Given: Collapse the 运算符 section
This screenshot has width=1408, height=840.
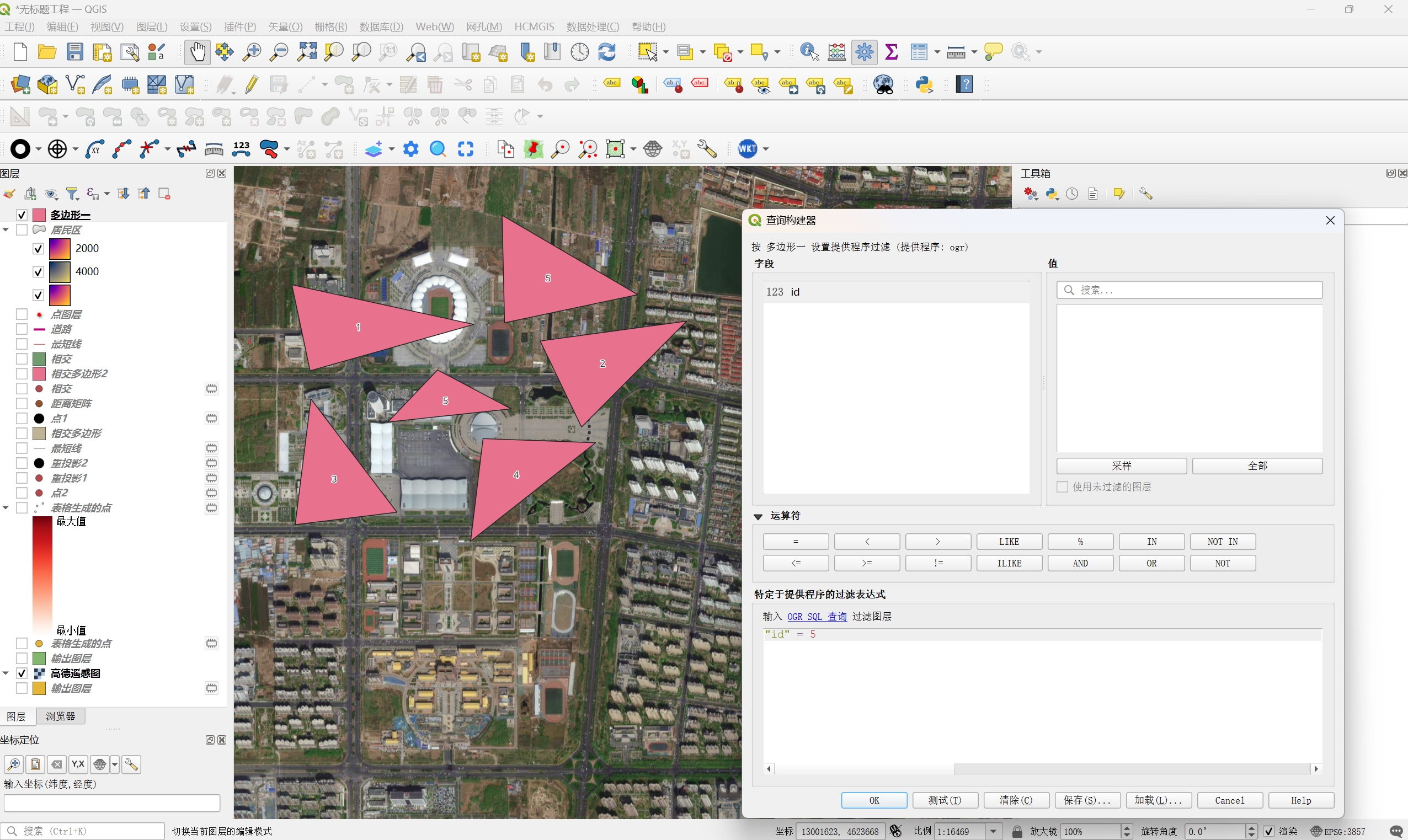Looking at the screenshot, I should click(x=758, y=516).
